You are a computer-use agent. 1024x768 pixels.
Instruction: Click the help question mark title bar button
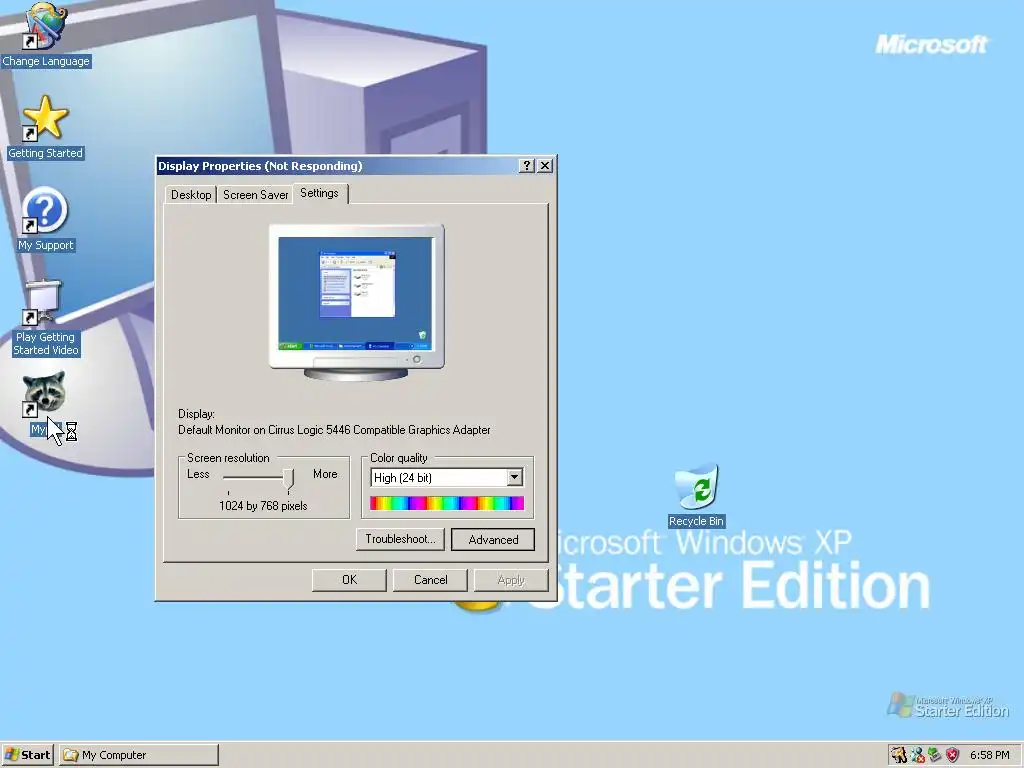(x=526, y=166)
